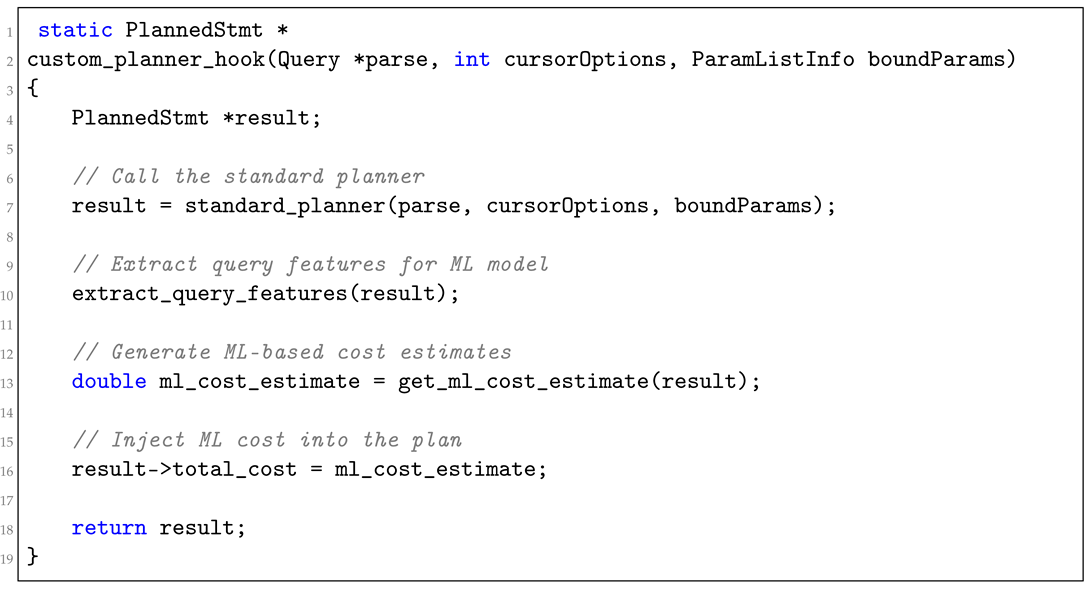
Task: Click the Query parameter type in the signature
Action: pos(309,60)
